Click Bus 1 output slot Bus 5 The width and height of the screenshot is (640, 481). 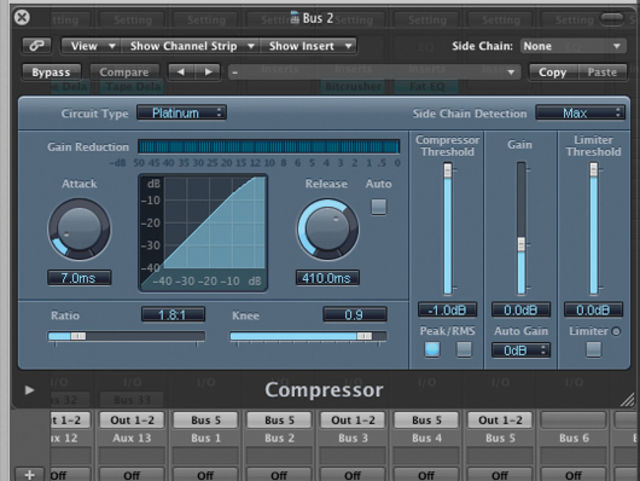(205, 420)
